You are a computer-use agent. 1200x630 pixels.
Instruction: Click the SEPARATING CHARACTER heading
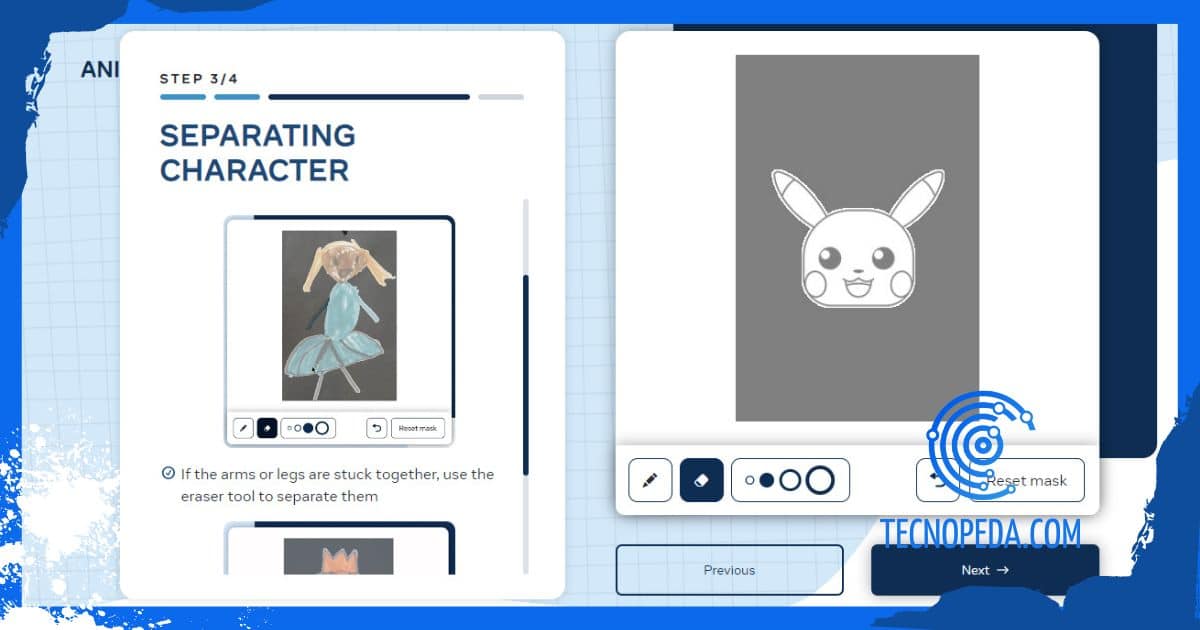point(257,152)
